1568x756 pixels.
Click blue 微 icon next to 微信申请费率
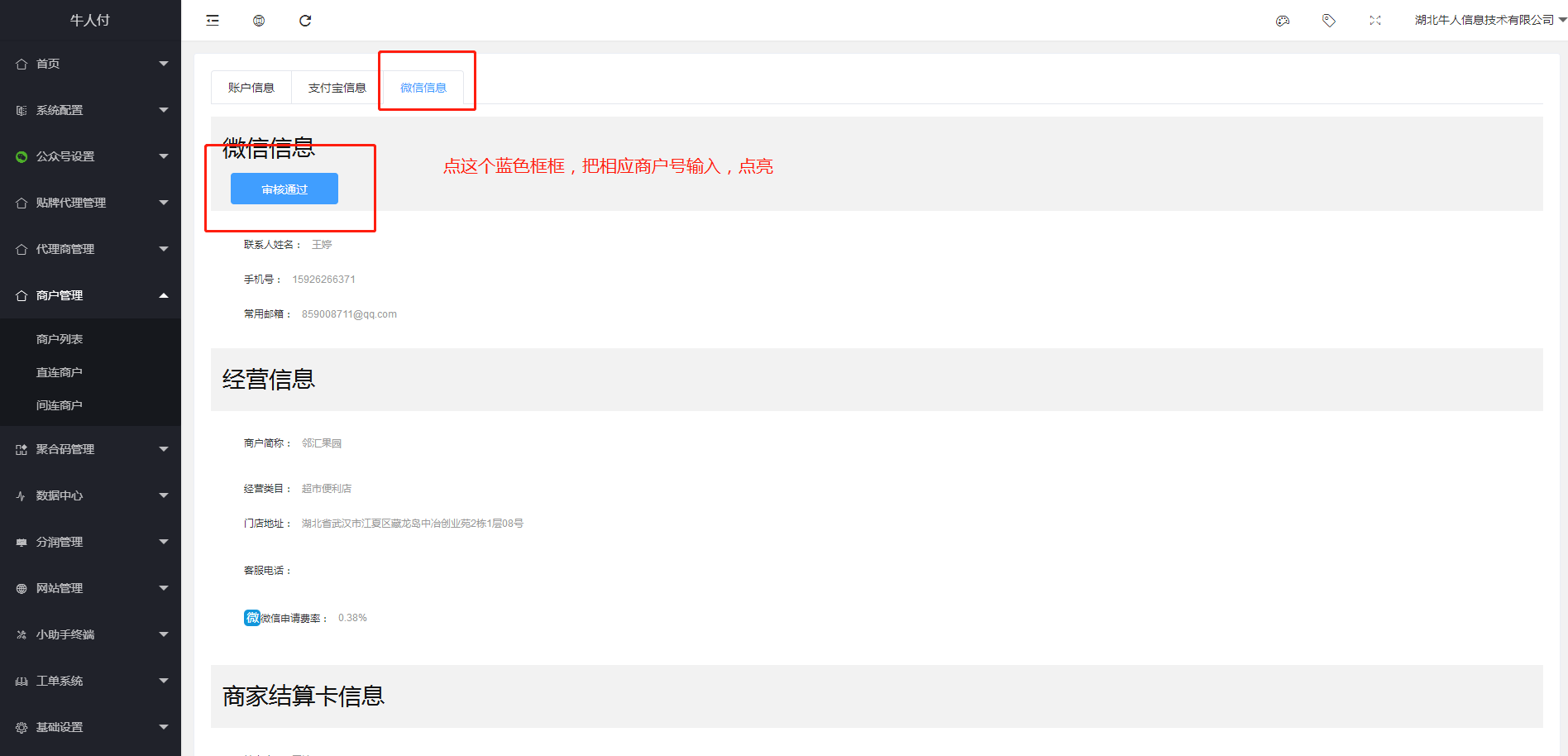click(x=252, y=618)
